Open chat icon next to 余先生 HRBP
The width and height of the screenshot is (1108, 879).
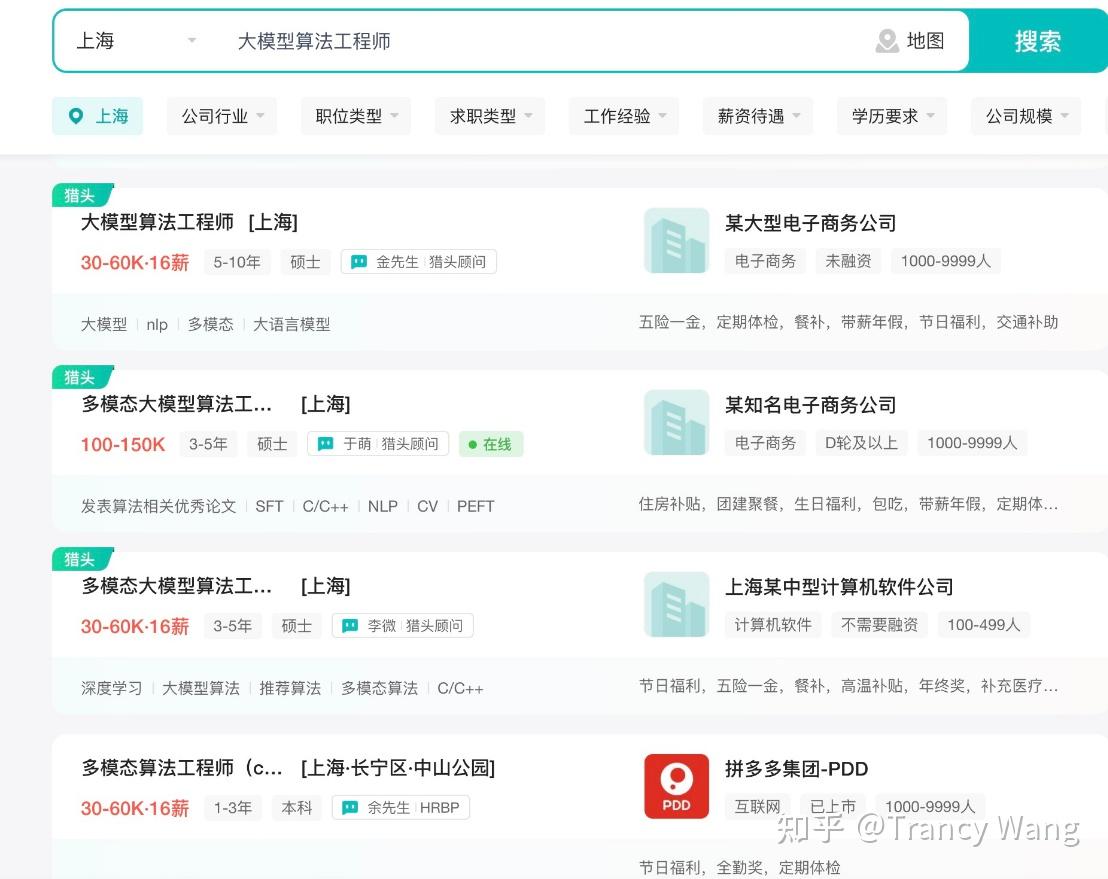350,808
